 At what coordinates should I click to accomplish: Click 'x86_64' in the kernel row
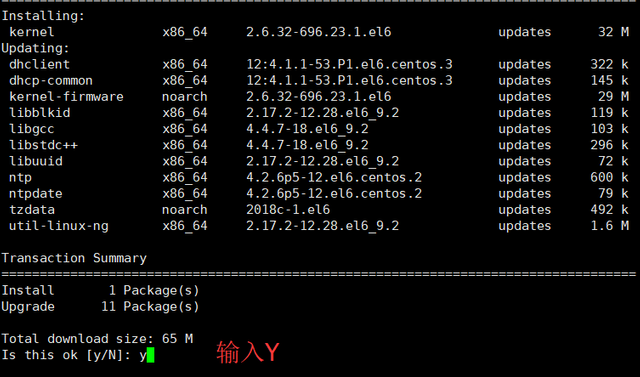(184, 32)
